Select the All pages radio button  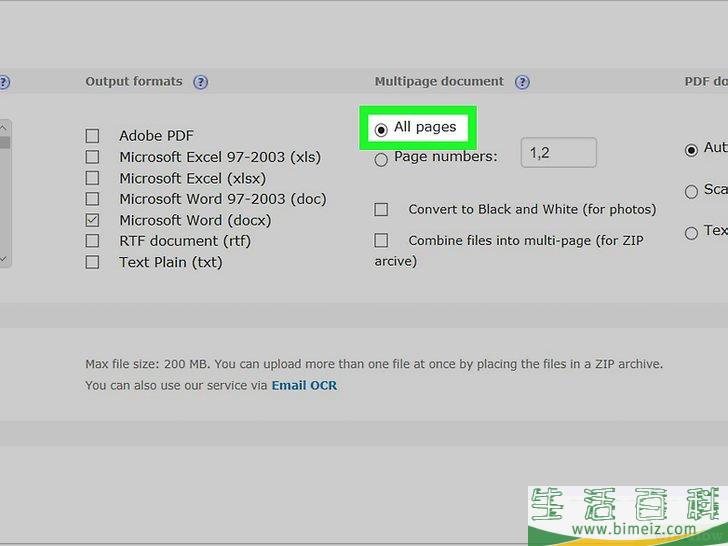pyautogui.click(x=381, y=130)
